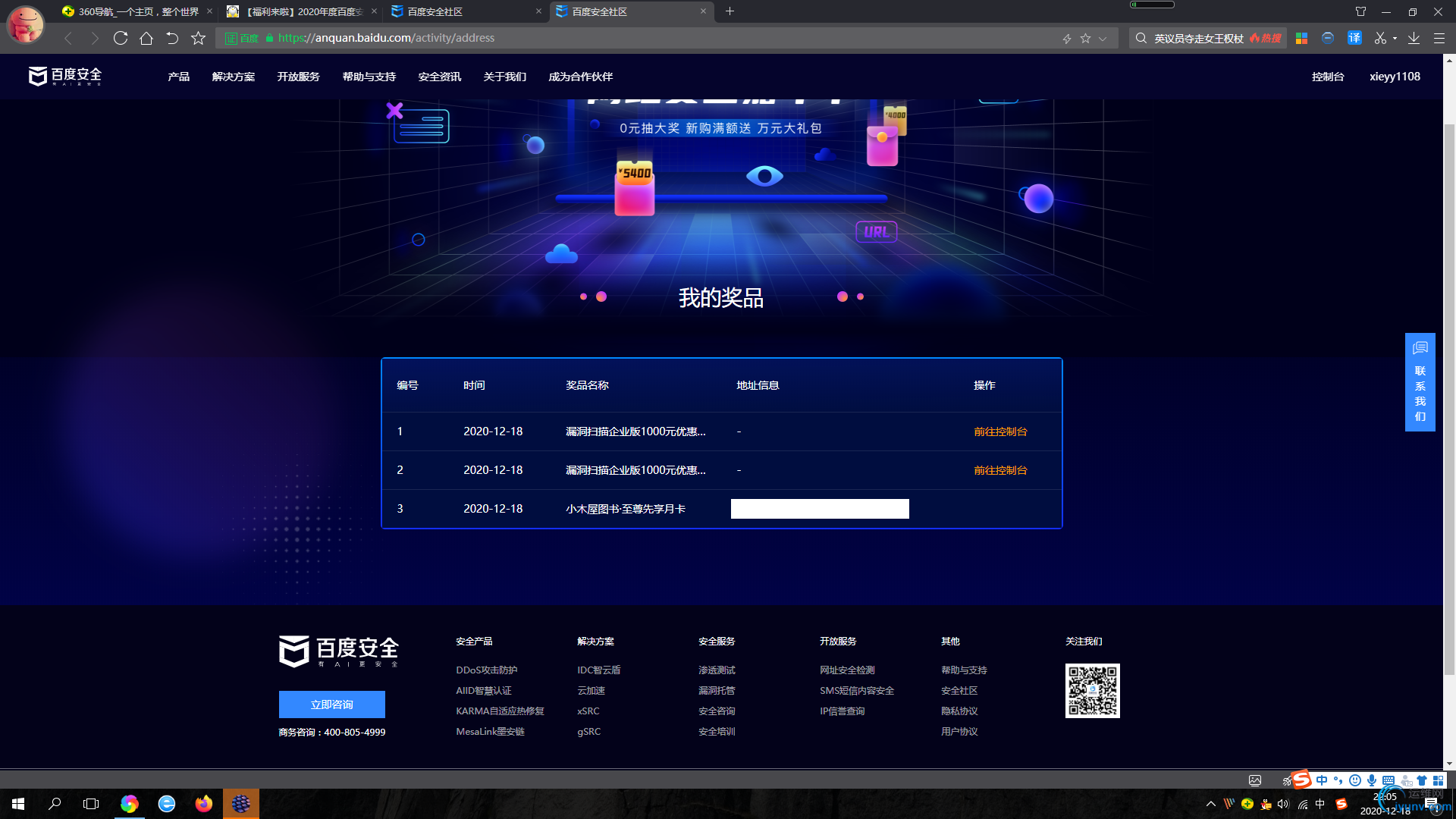The image size is (1456, 819).
Task: Open Sogou emoji smiley panel
Action: click(x=1355, y=780)
